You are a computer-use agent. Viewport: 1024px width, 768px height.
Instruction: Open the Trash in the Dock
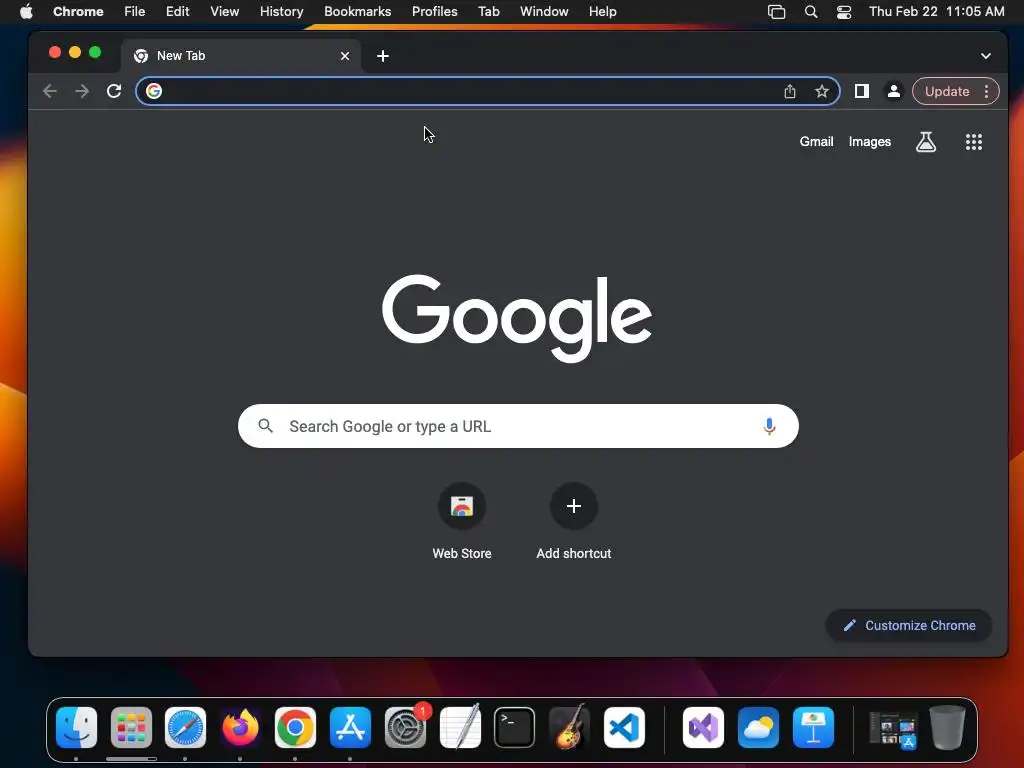point(947,727)
